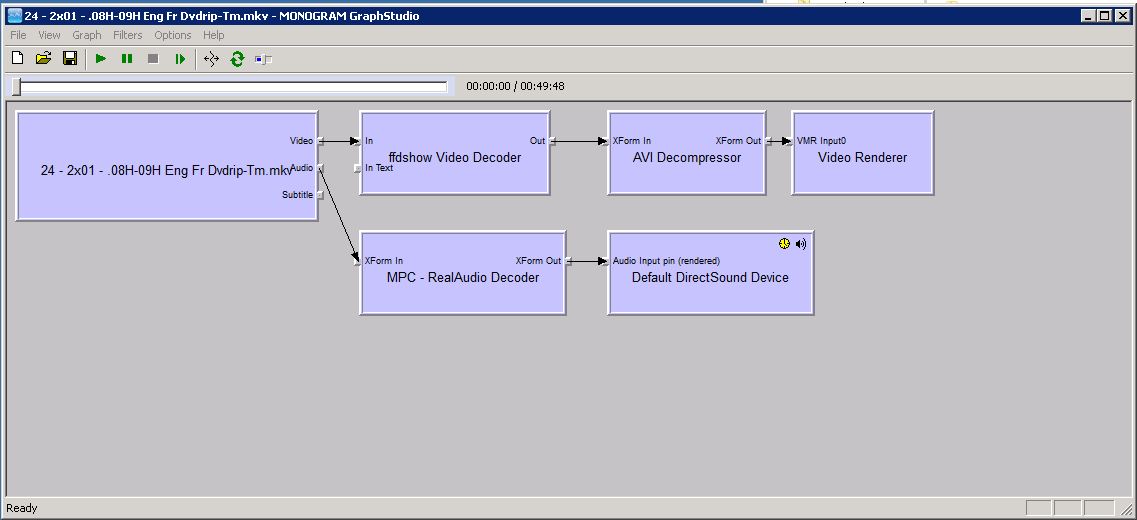The height and width of the screenshot is (520, 1137).
Task: Open the Filters menu
Action: point(128,35)
